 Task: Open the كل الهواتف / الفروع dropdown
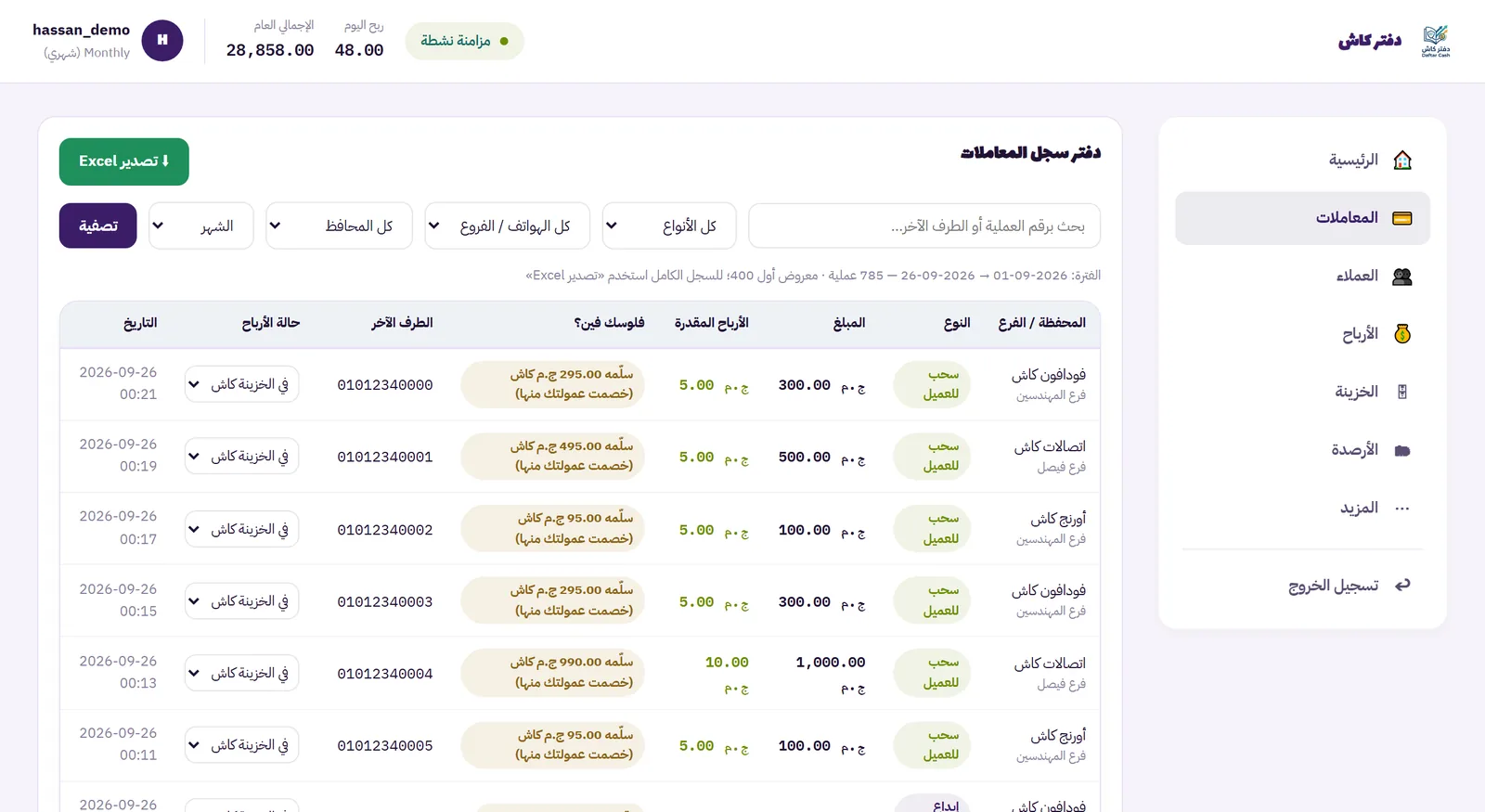tap(507, 226)
